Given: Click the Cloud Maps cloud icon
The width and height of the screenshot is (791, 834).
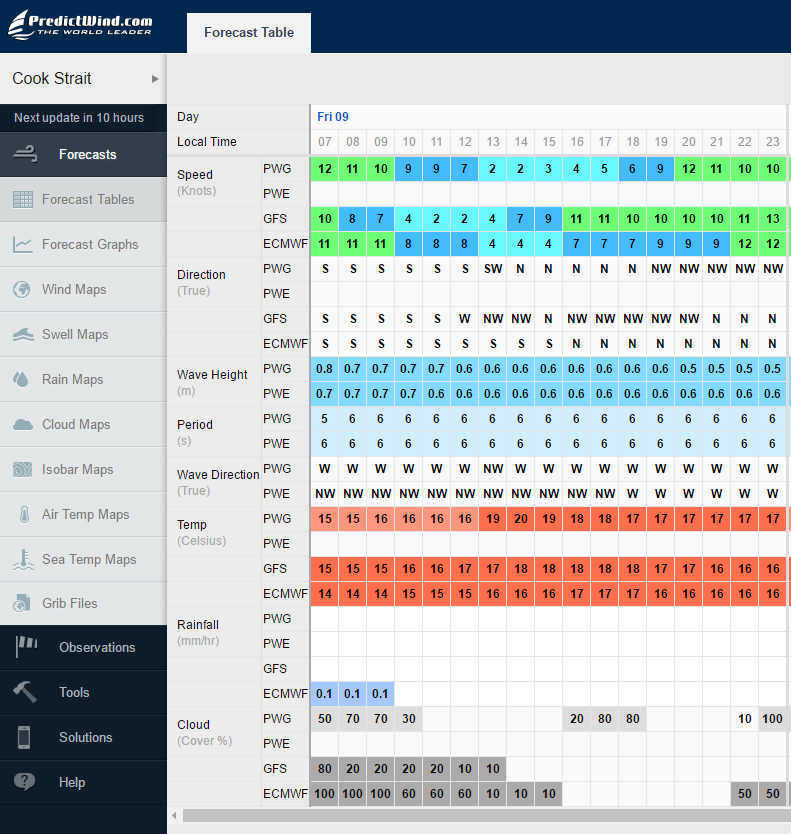Looking at the screenshot, I should [x=23, y=424].
